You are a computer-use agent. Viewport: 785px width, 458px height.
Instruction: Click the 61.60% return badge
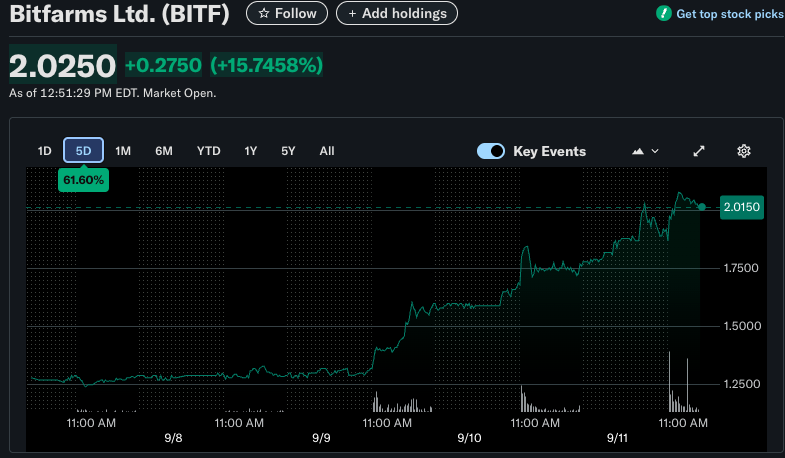point(84,180)
